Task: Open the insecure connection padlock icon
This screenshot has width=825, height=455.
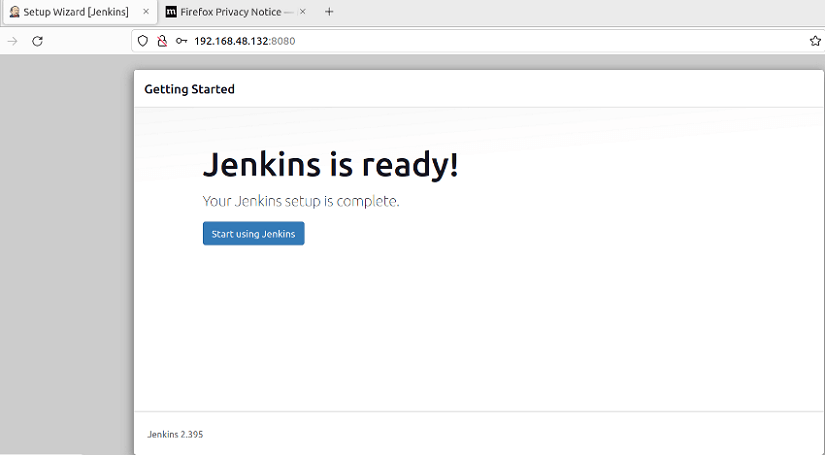Action: pos(162,41)
